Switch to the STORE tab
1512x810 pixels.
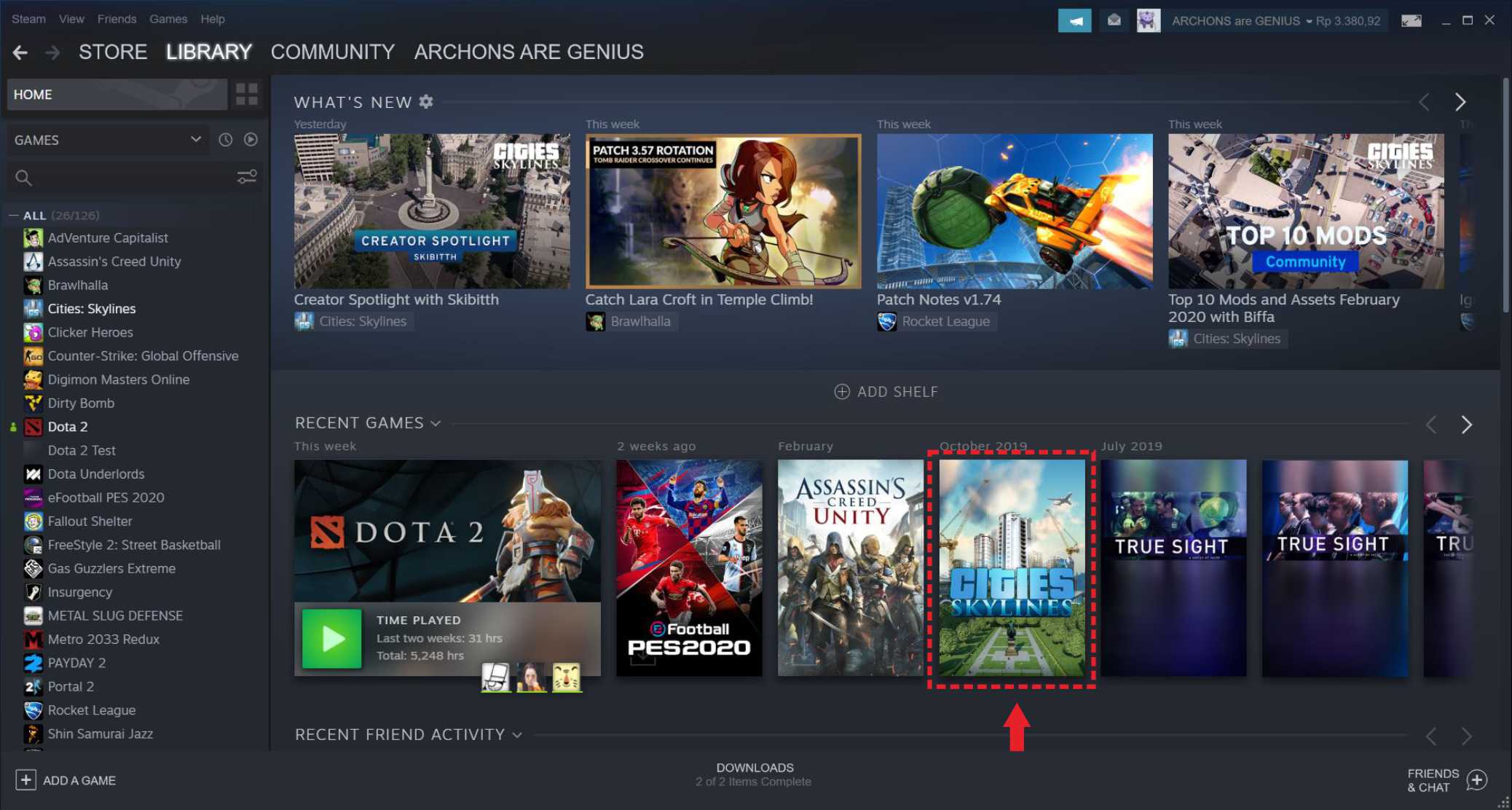click(113, 51)
